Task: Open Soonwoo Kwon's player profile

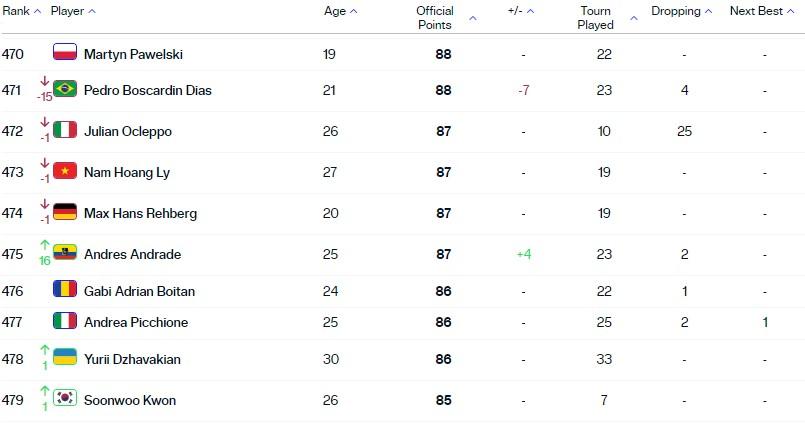Action: (x=130, y=400)
